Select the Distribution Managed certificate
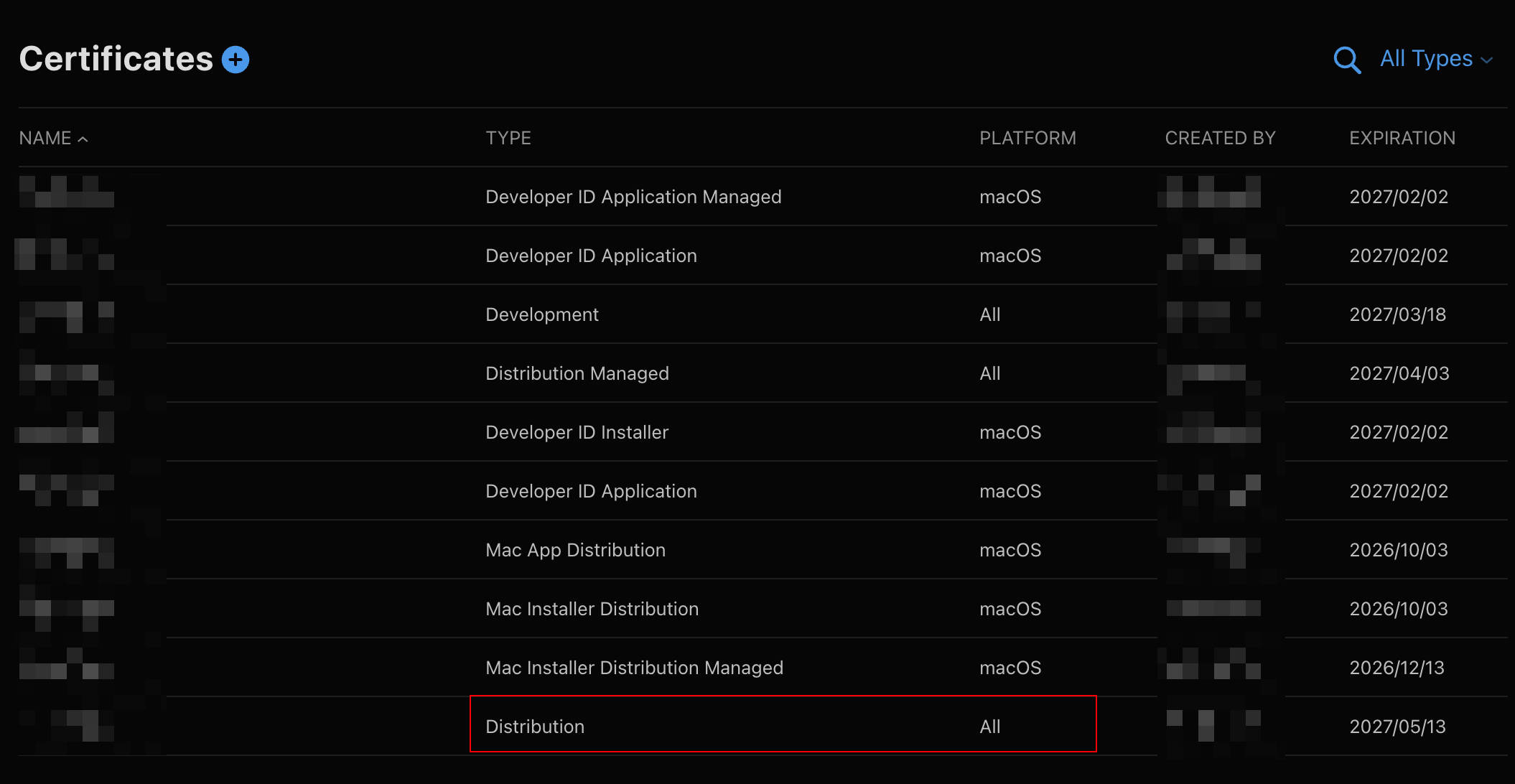1515x784 pixels. (x=763, y=373)
